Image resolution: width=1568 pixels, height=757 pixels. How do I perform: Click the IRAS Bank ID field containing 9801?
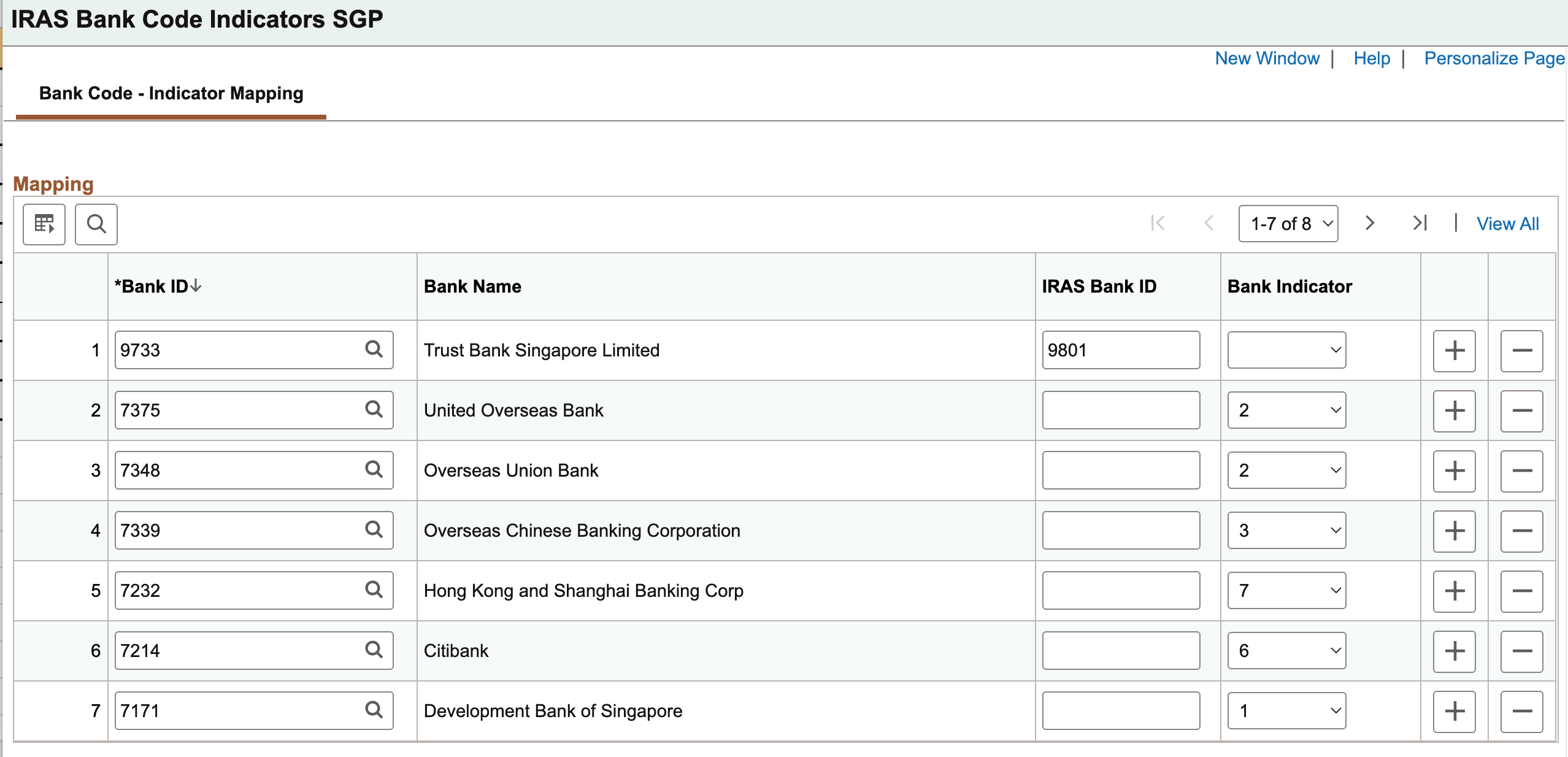click(1121, 350)
